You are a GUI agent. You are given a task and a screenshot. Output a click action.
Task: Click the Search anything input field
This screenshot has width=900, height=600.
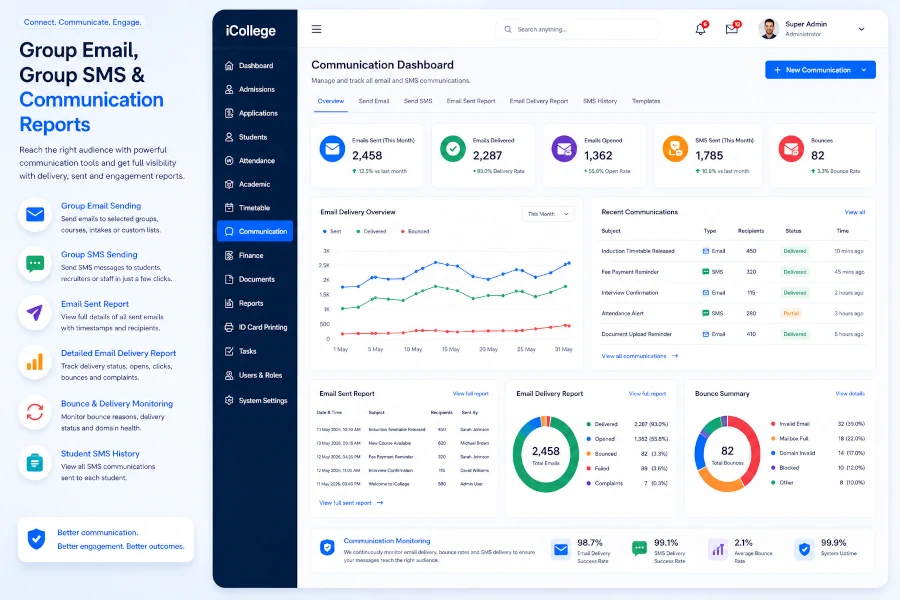(577, 29)
